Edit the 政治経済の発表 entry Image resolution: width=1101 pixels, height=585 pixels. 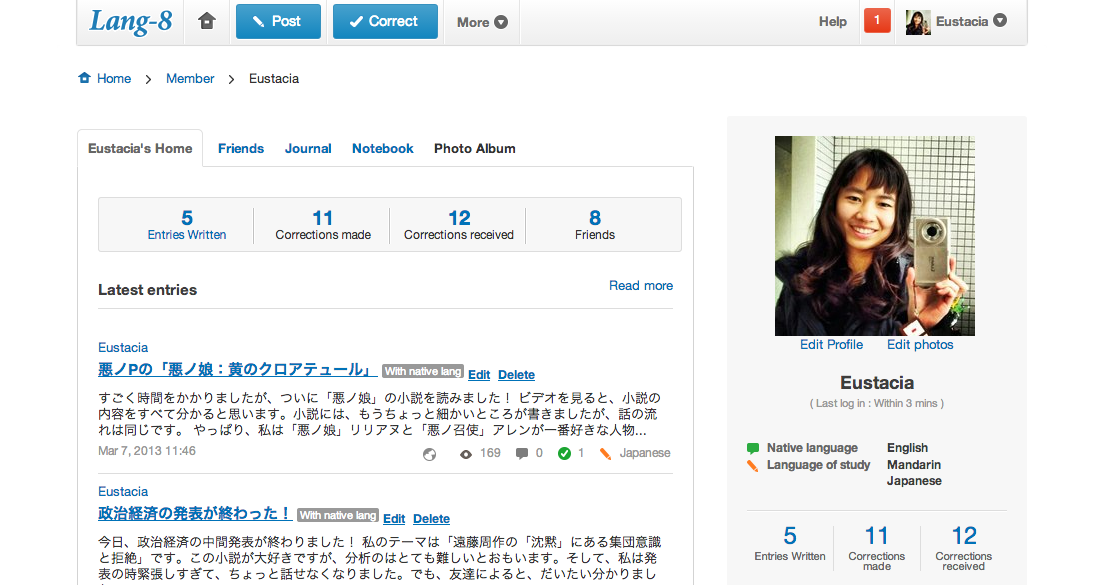394,519
